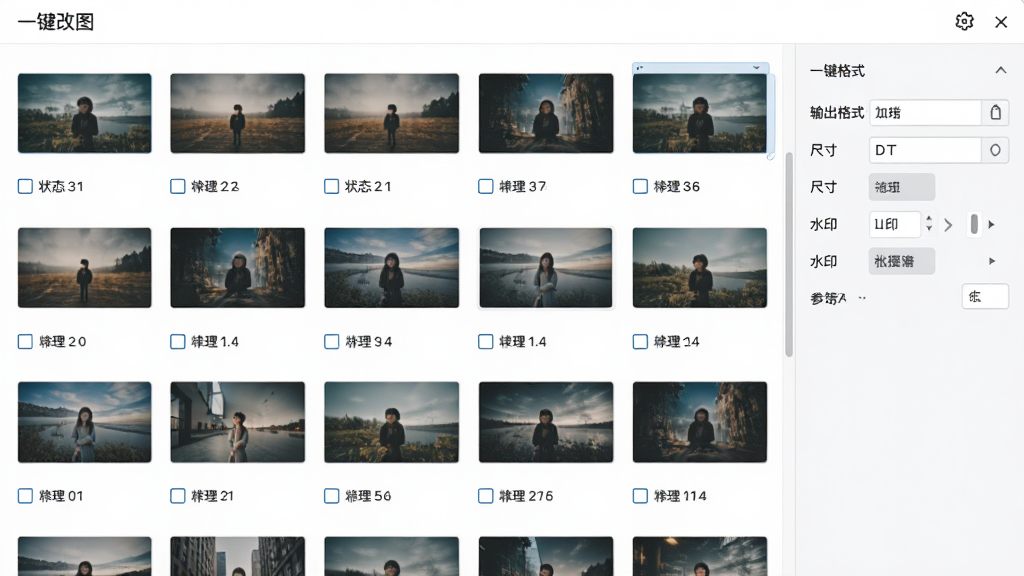Close the 一键改图 window
This screenshot has height=576, width=1024.
(x=1000, y=22)
